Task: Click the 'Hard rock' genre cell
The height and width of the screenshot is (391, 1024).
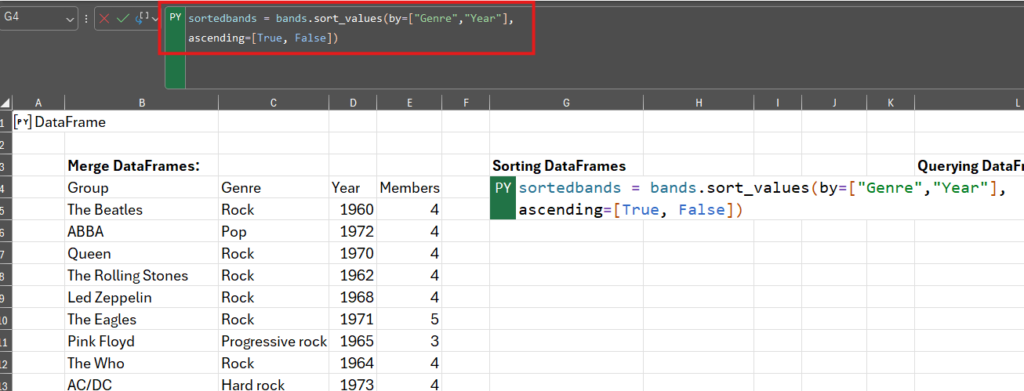Action: 274,384
